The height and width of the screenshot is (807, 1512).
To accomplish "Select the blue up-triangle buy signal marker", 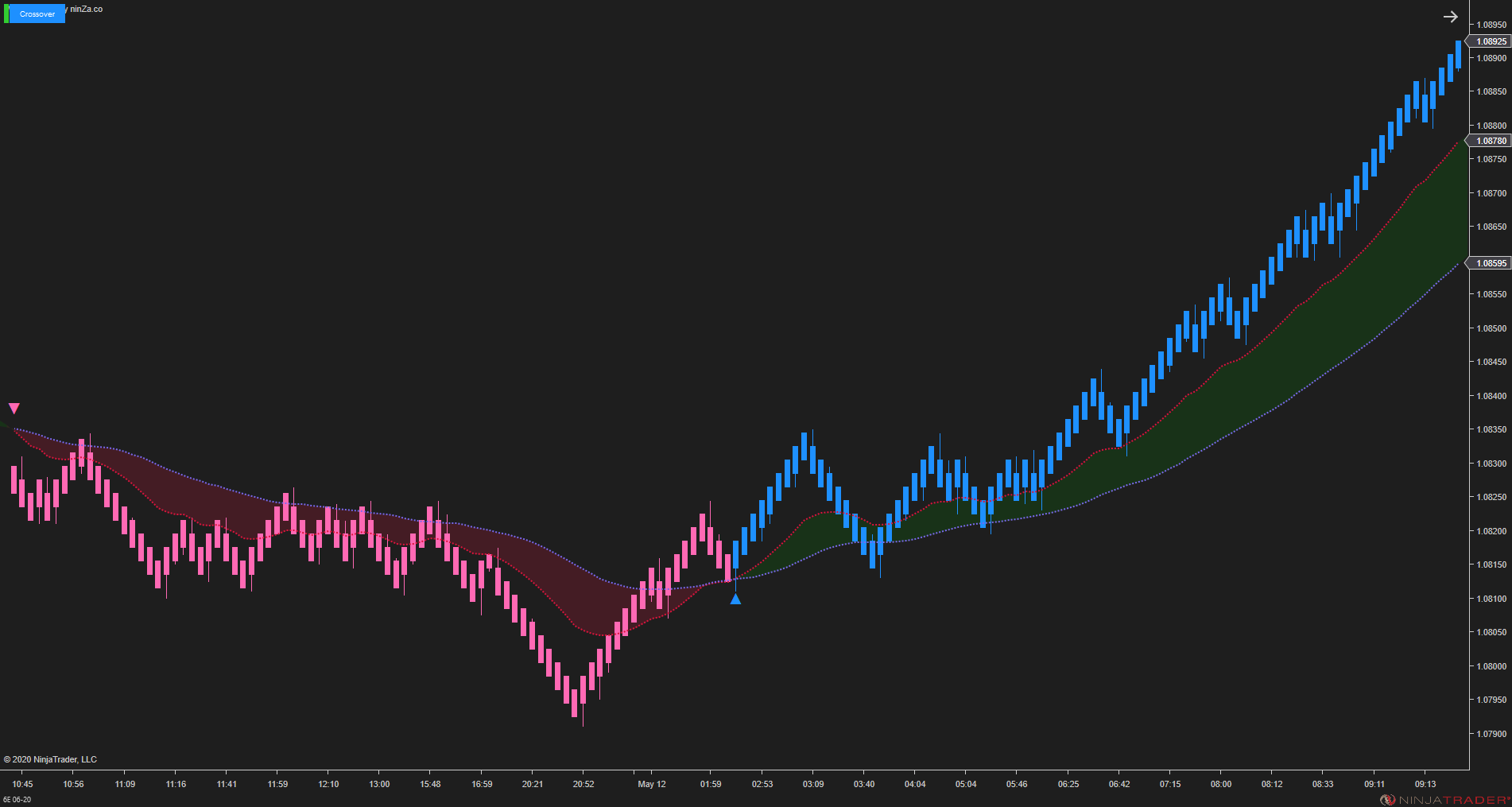I will [x=735, y=599].
